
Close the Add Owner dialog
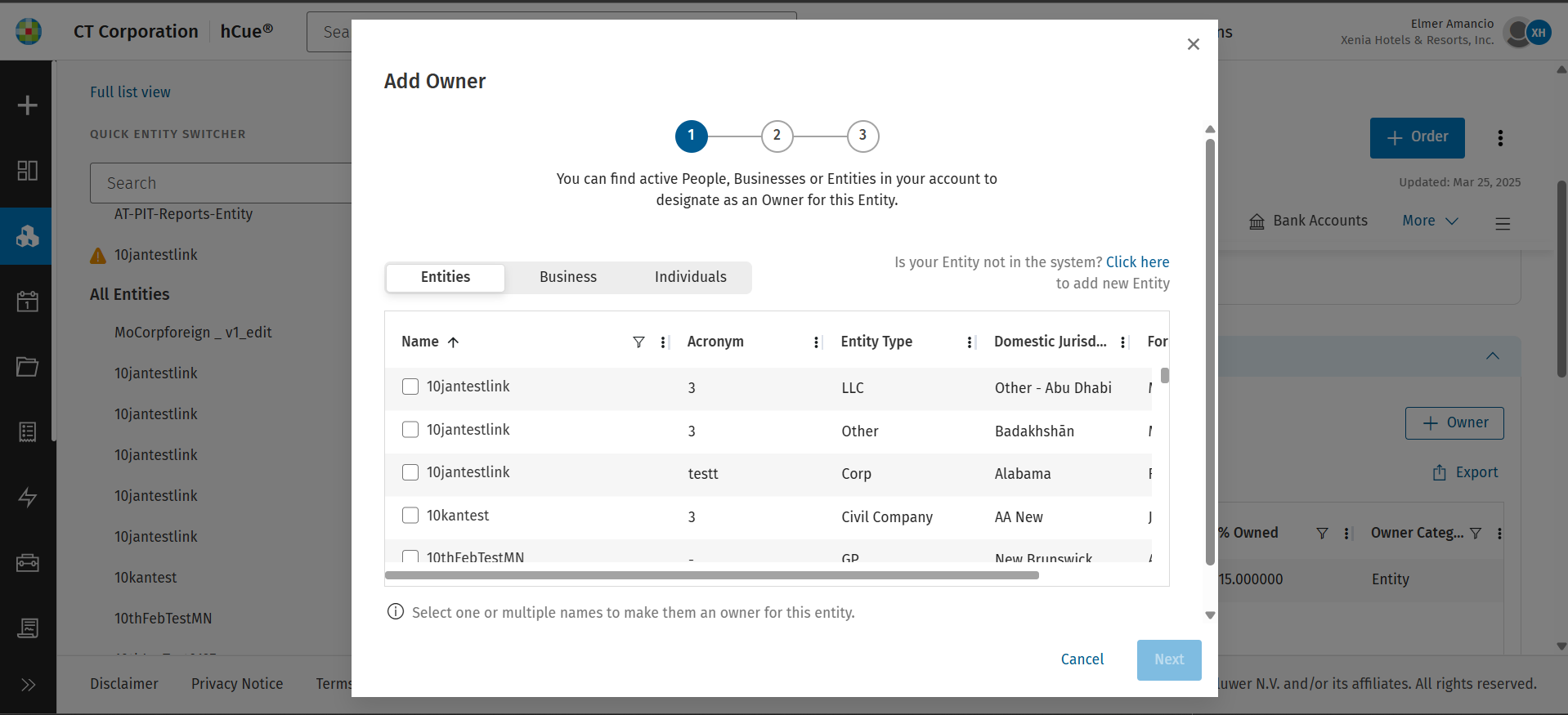coord(1194,44)
